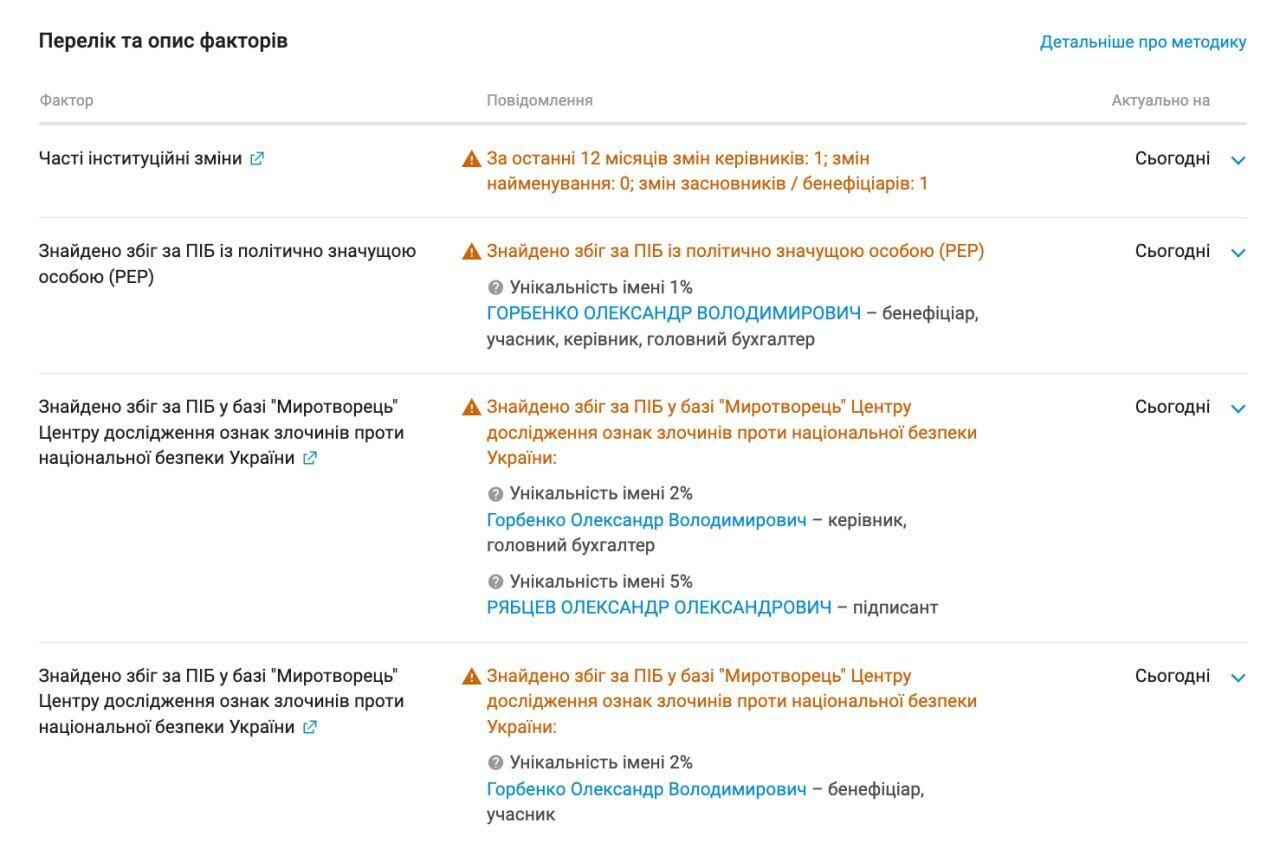Expand last Миротворець row chevron
1280x855 pixels.
pyautogui.click(x=1238, y=678)
